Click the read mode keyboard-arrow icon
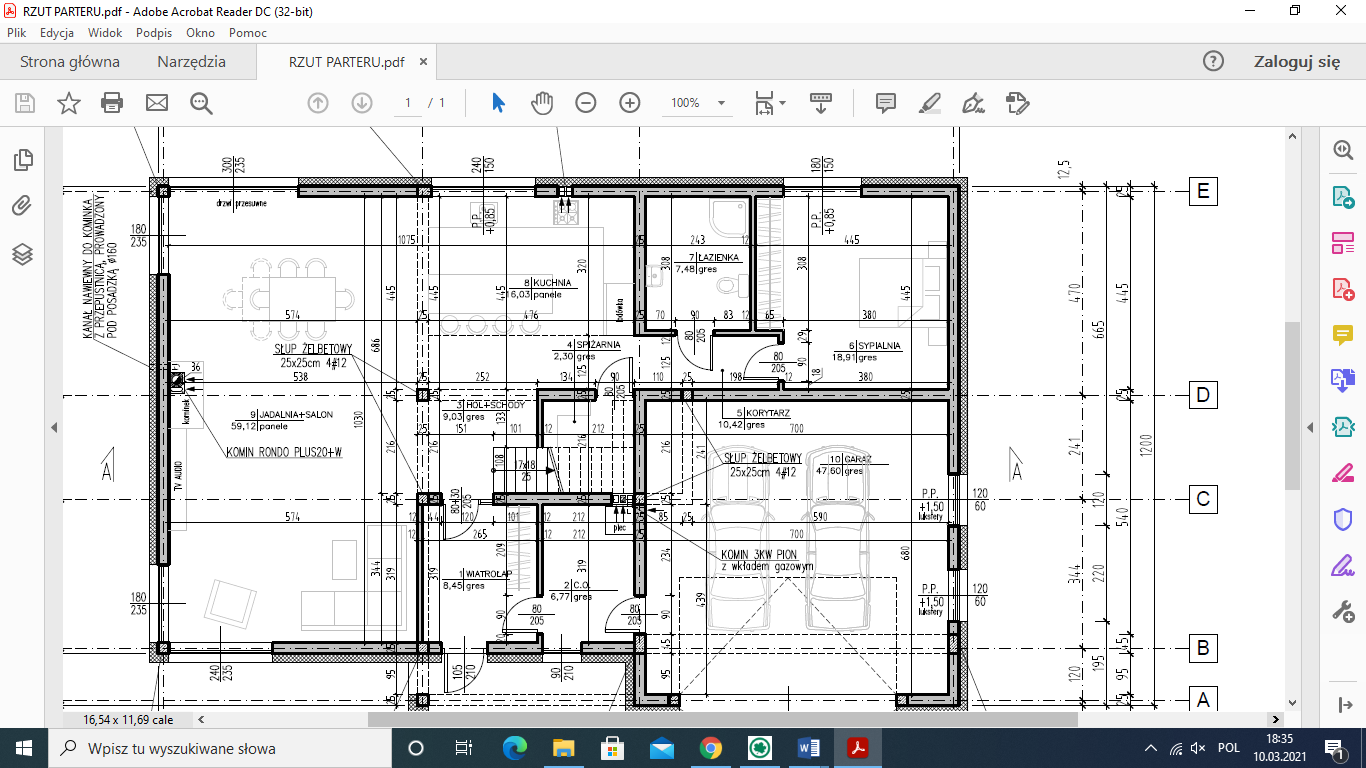This screenshot has width=1366, height=768. [821, 103]
